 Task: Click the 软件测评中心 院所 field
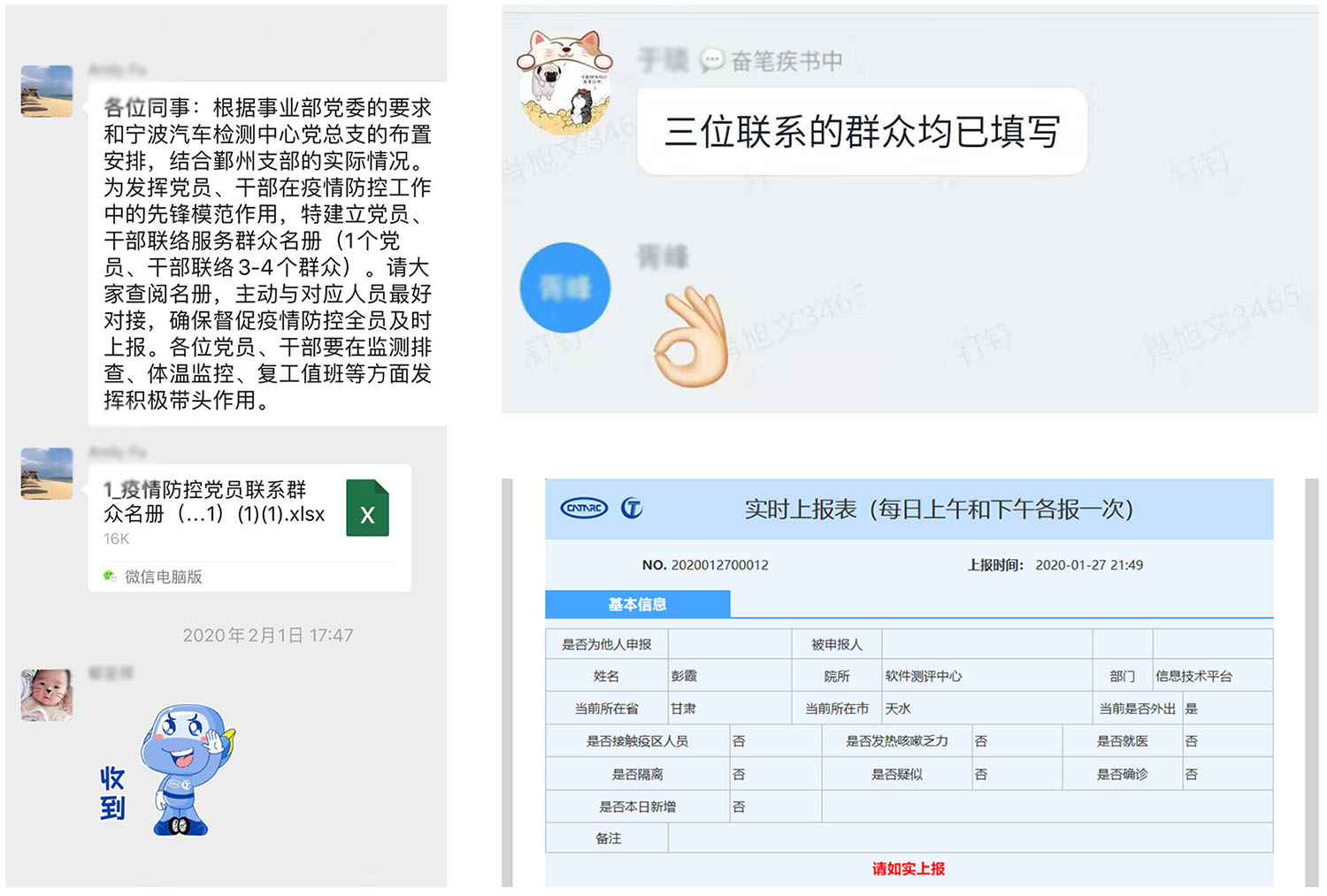tap(986, 676)
